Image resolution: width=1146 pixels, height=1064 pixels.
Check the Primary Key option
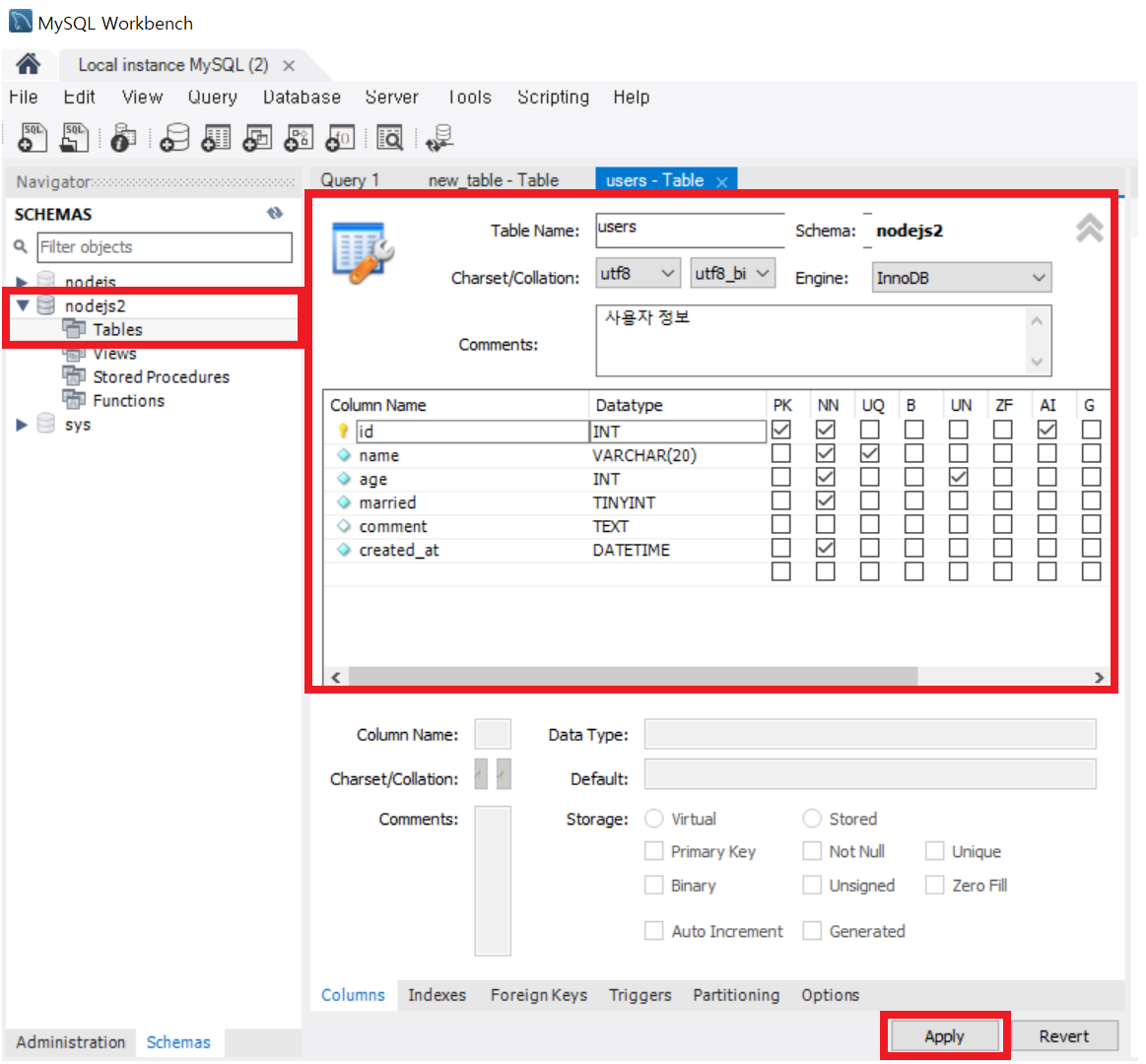point(653,851)
